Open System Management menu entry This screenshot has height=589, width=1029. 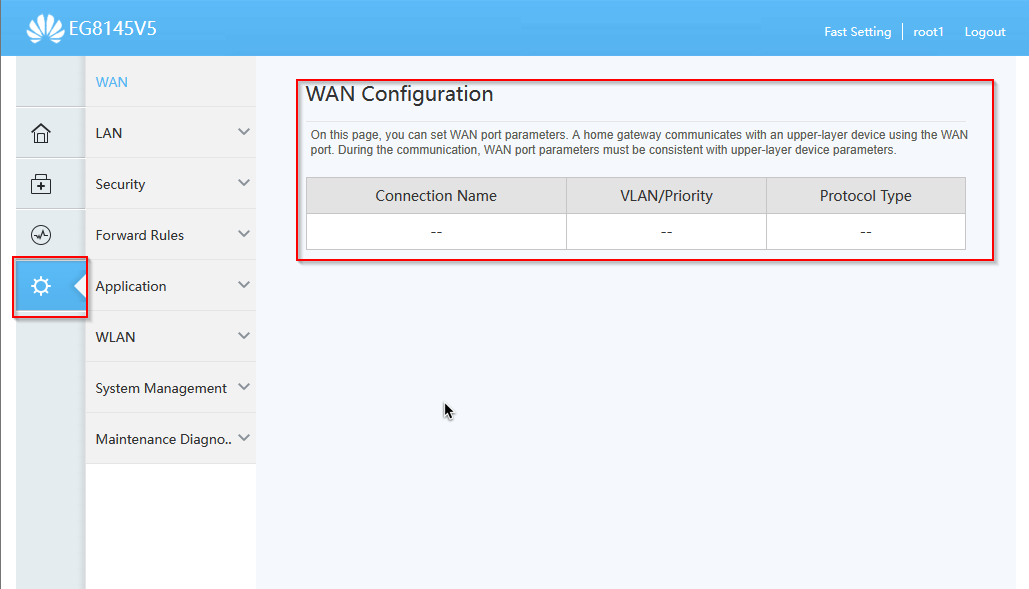pyautogui.click(x=171, y=388)
